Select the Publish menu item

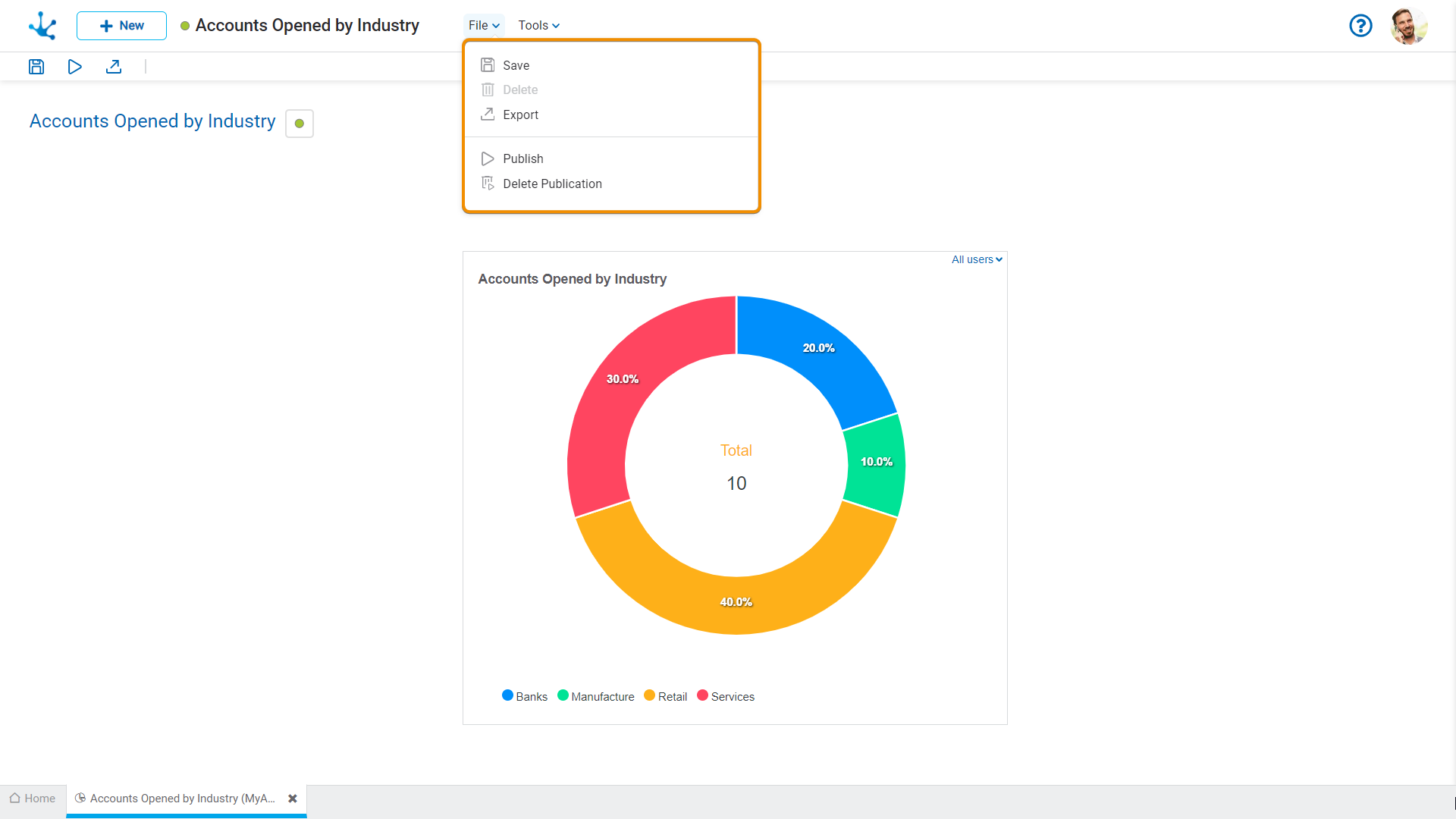[523, 158]
